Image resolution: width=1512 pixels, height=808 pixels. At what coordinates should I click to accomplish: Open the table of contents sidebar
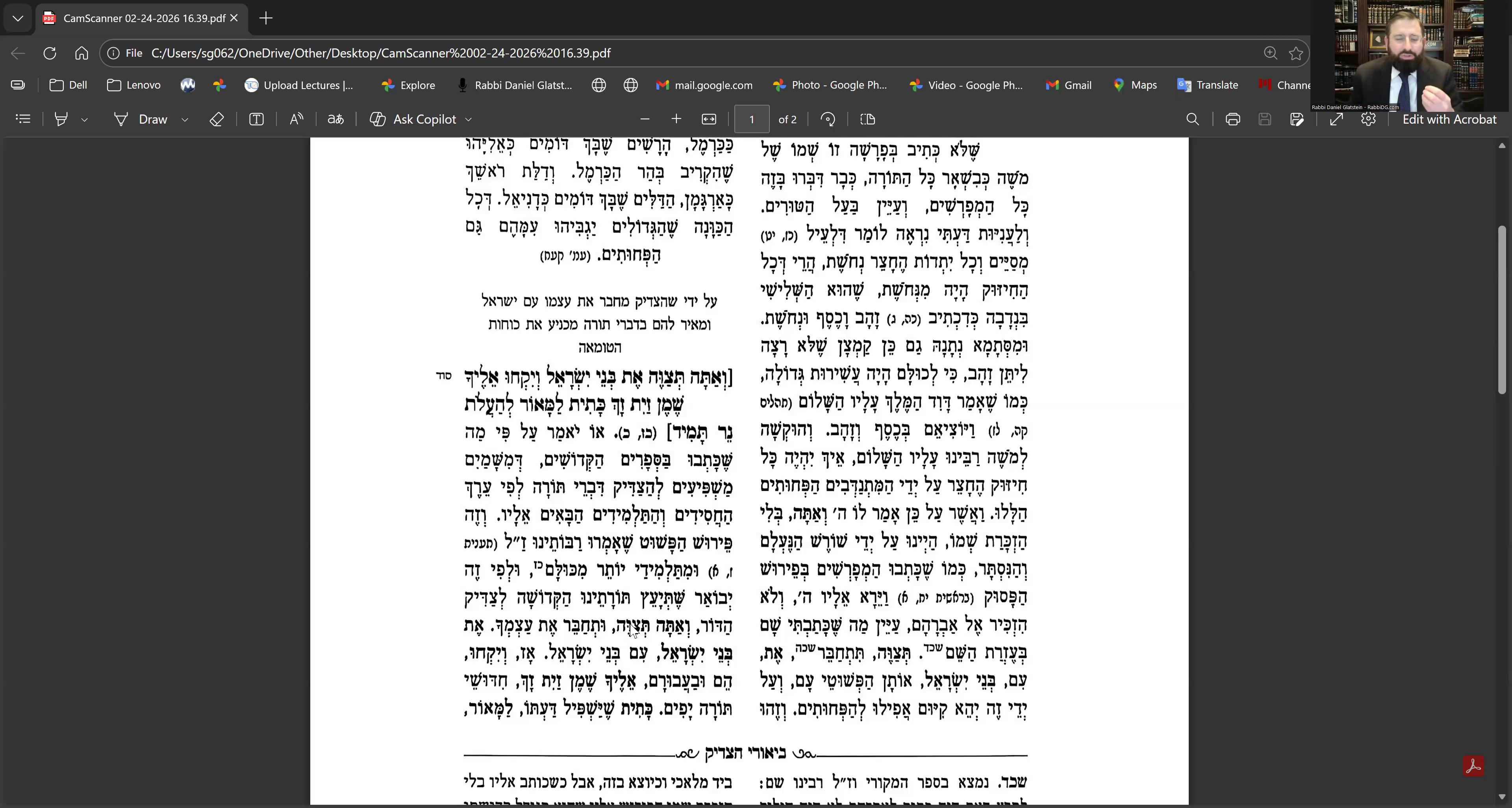click(x=23, y=119)
